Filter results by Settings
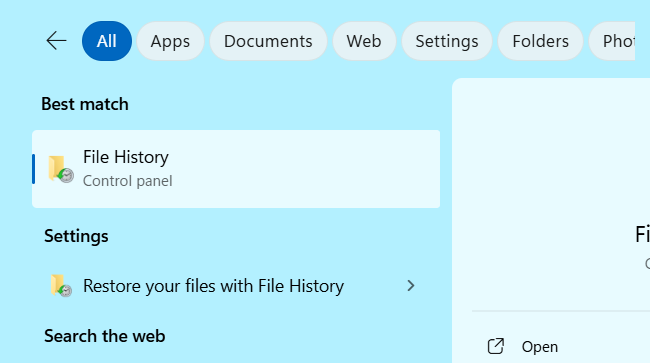 (447, 41)
